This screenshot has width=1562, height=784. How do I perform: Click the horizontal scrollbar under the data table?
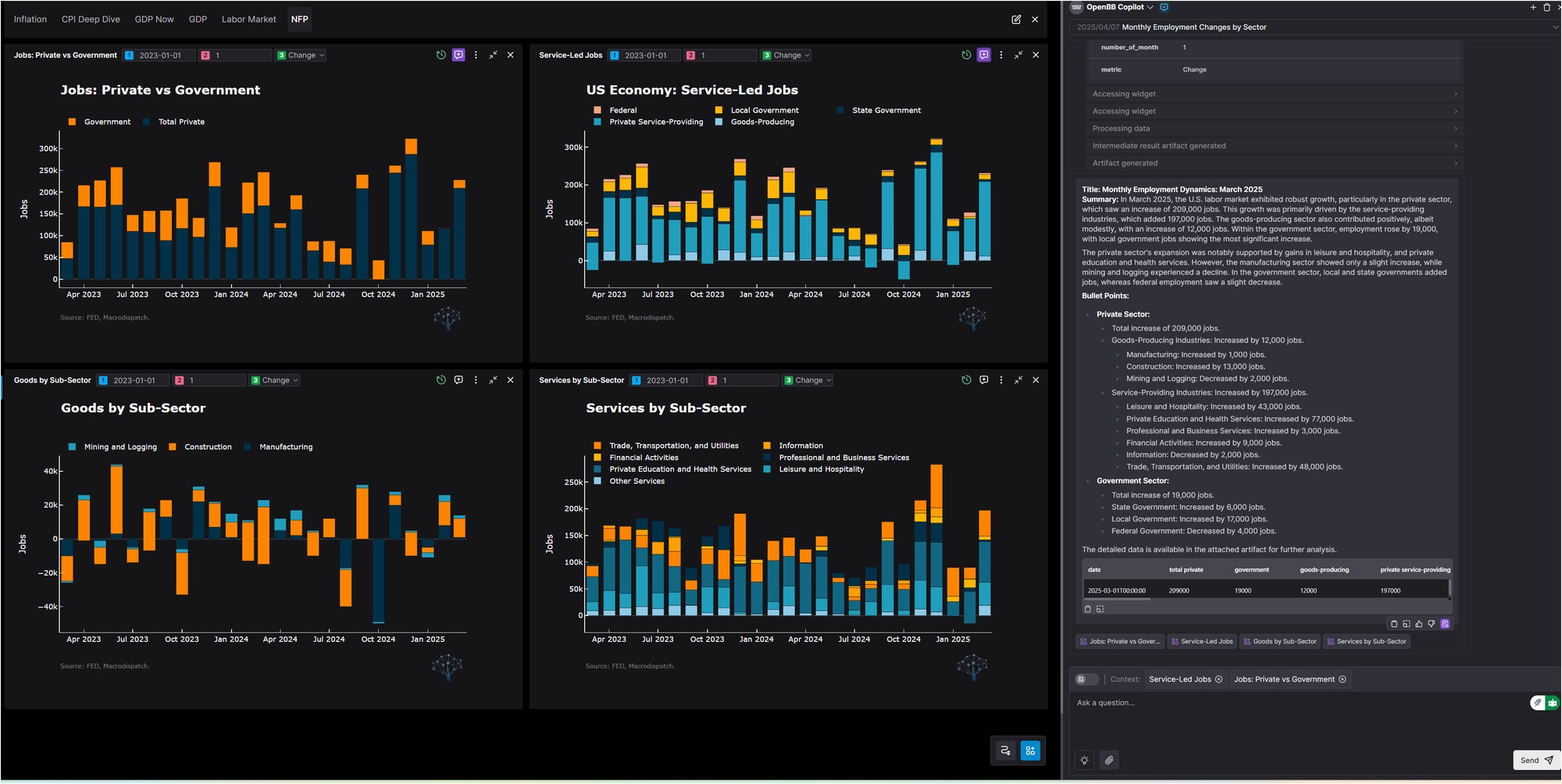[x=1118, y=599]
